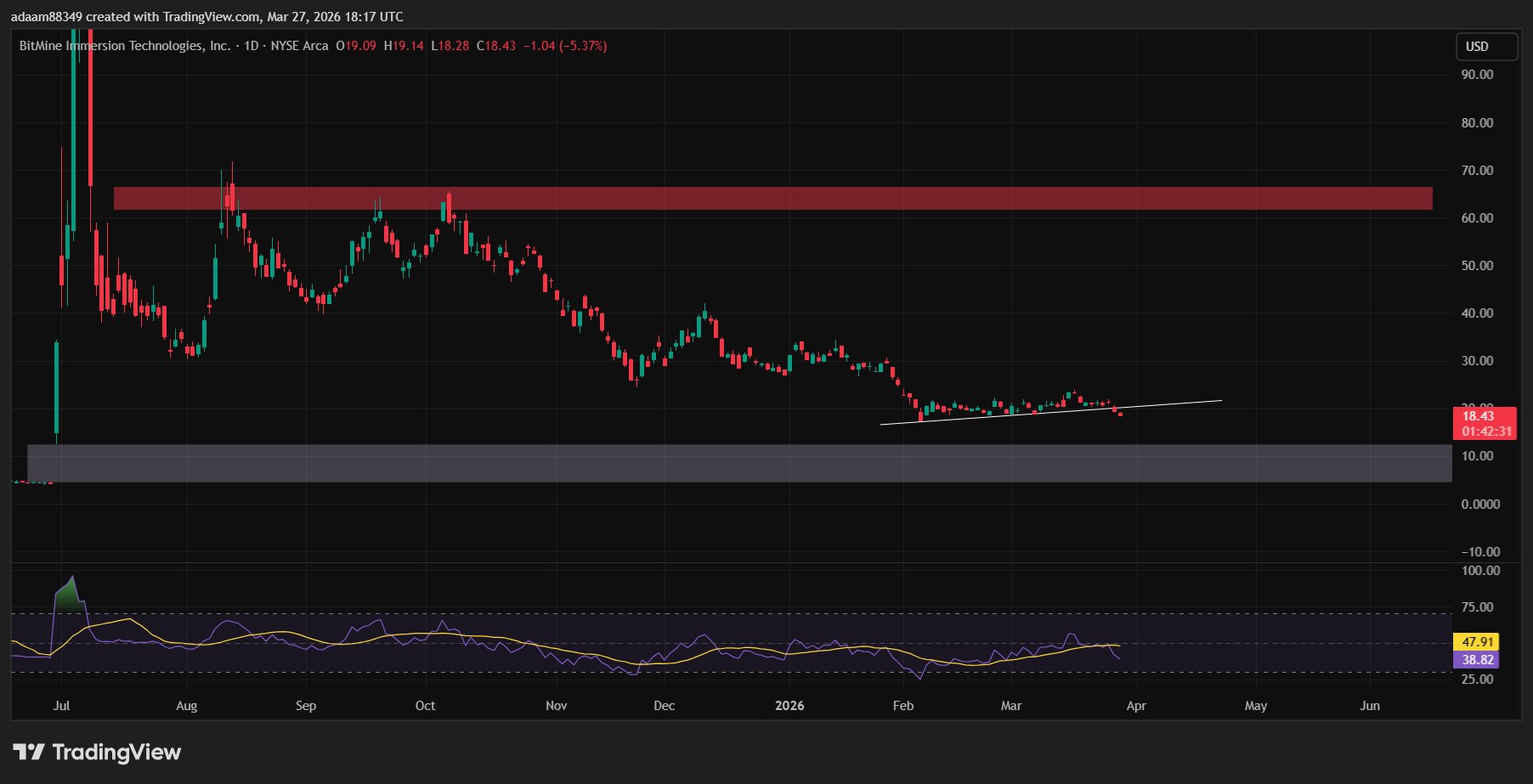Click the BitMine Immersion Technologies symbol title
Screen dimensions: 1533x784
click(125, 46)
